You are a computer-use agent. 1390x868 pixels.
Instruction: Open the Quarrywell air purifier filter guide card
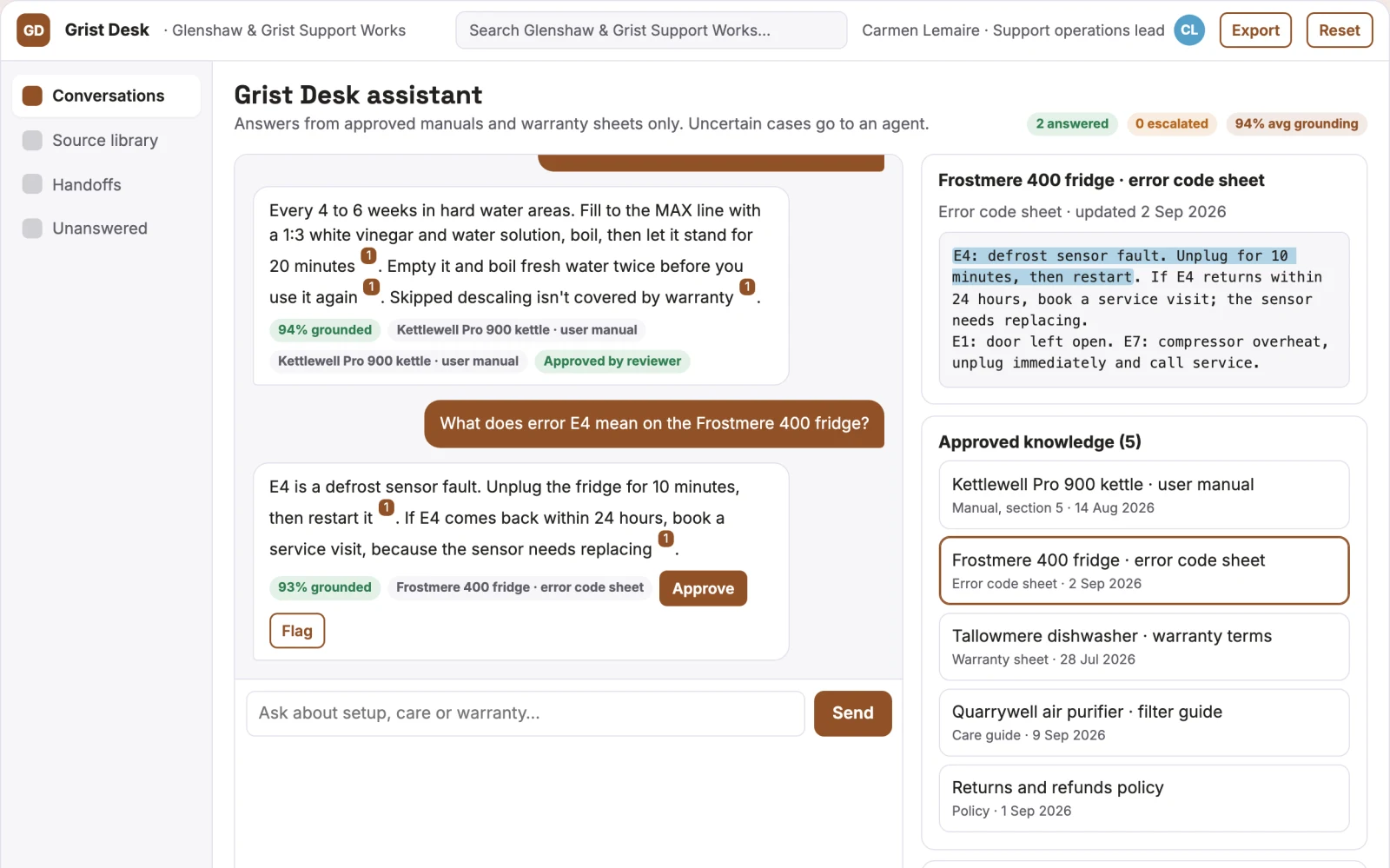(x=1143, y=722)
